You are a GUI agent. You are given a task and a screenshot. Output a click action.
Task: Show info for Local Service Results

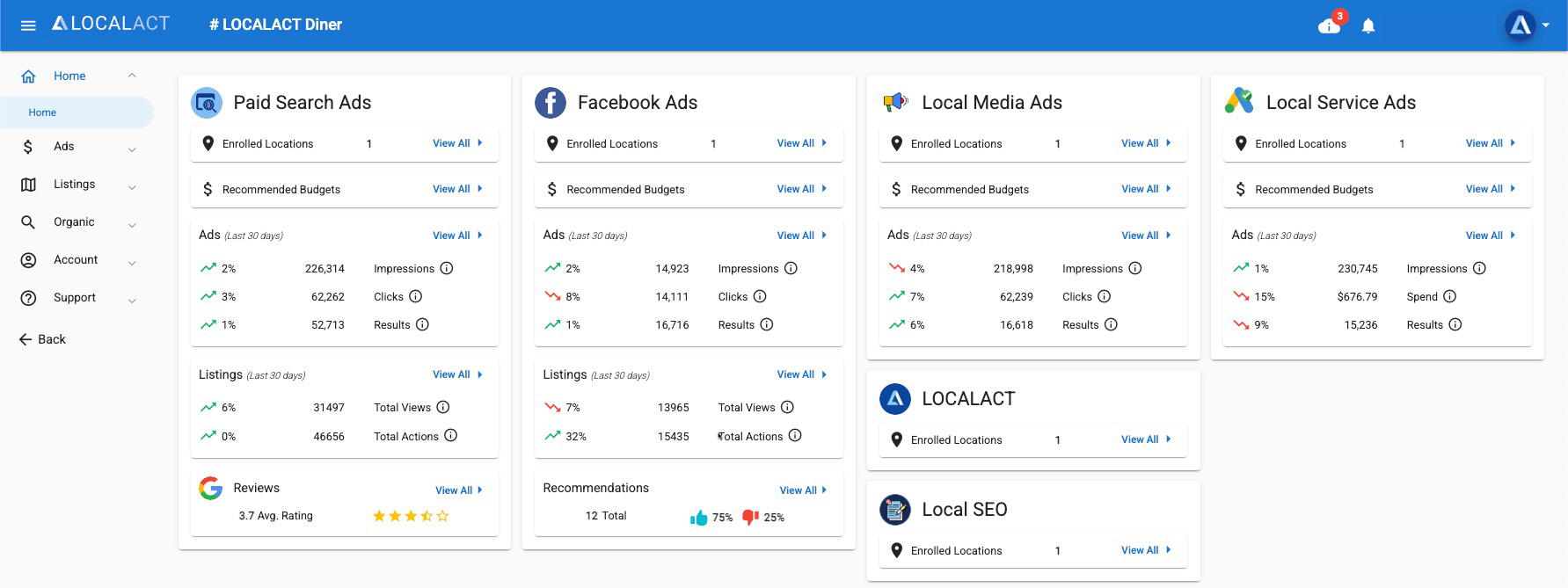[x=1455, y=324]
